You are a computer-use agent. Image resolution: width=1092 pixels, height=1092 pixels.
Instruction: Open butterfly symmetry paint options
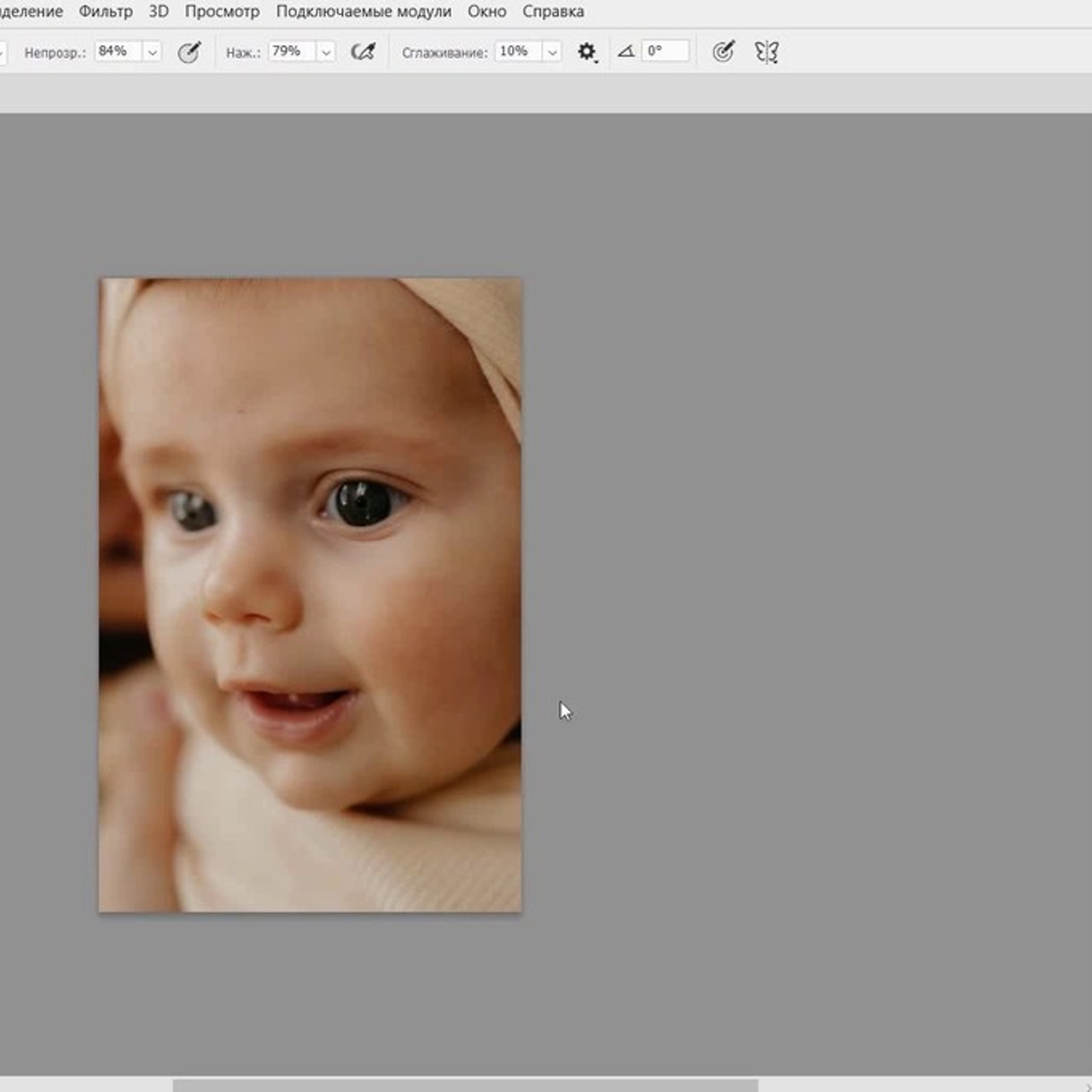[766, 52]
